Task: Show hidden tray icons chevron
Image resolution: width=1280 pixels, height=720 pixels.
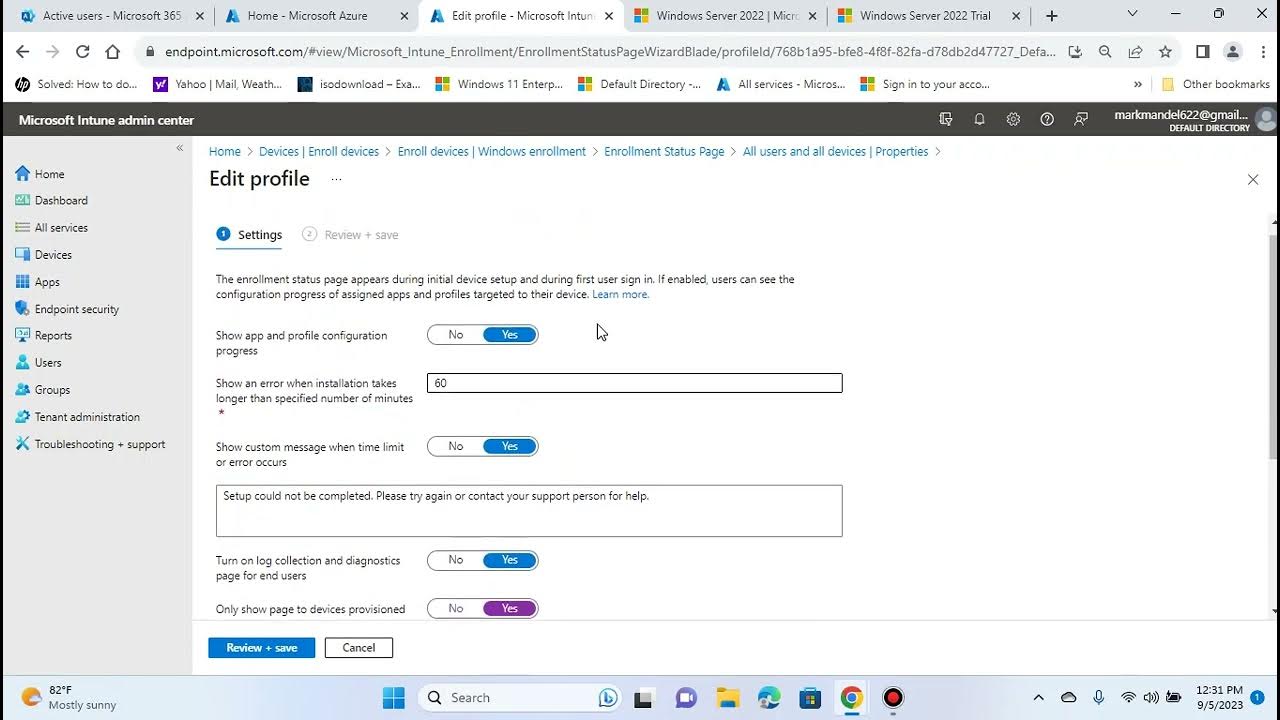Action: [1038, 697]
